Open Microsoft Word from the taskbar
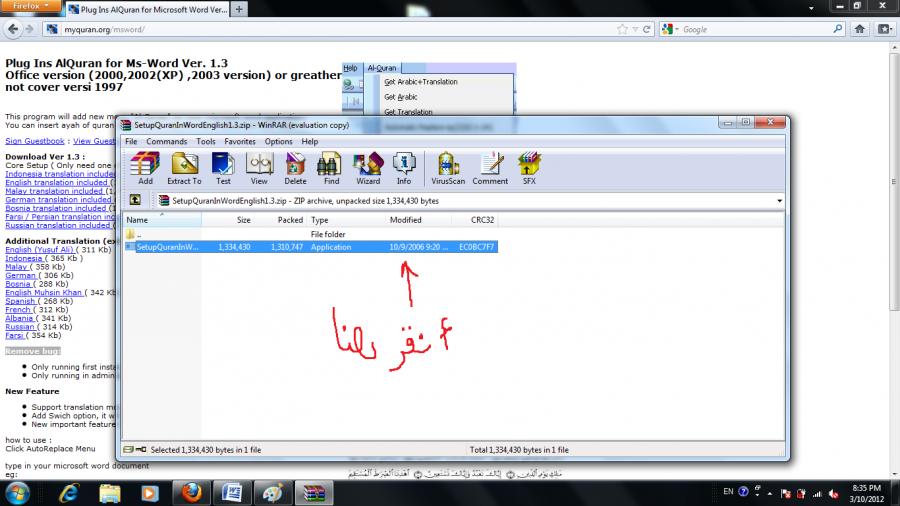This screenshot has width=900, height=506. [x=229, y=492]
